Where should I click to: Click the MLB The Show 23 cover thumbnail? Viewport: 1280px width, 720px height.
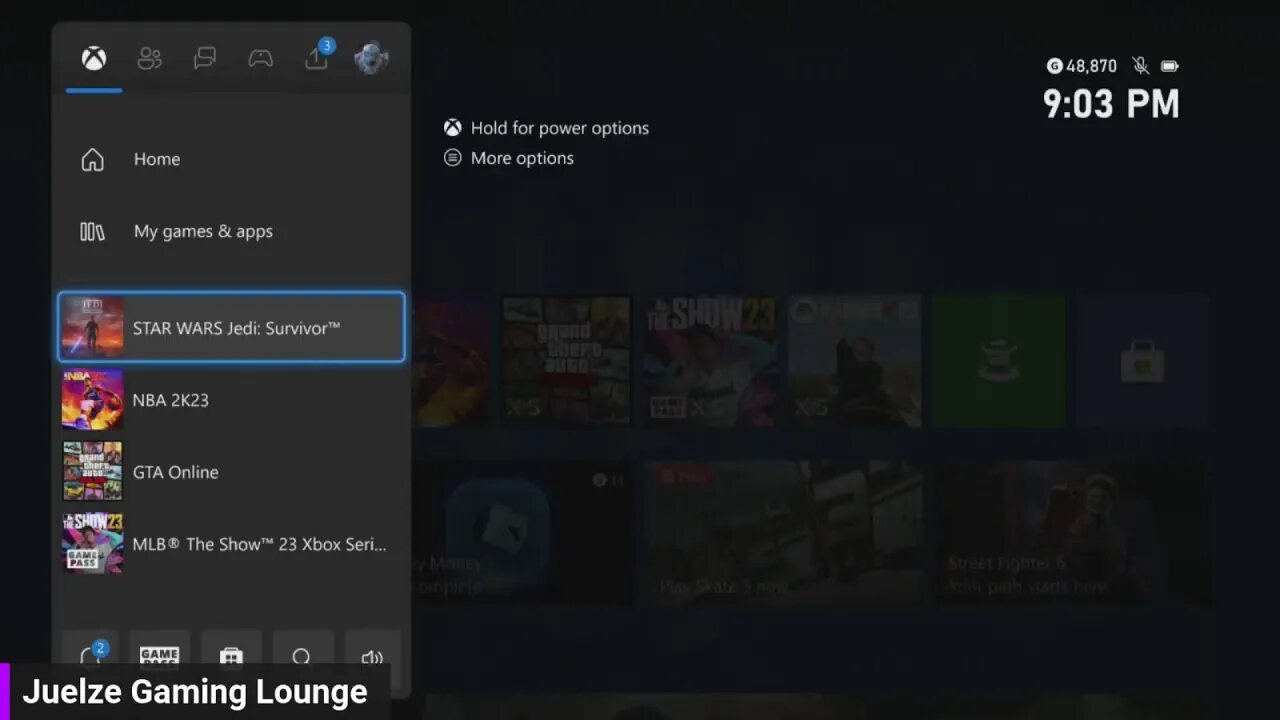click(x=93, y=544)
